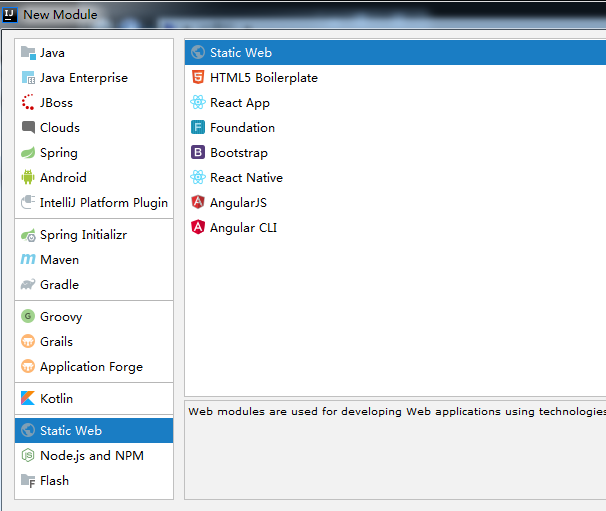Choose HTML5 Boilerplate template
606x511 pixels.
click(x=395, y=77)
